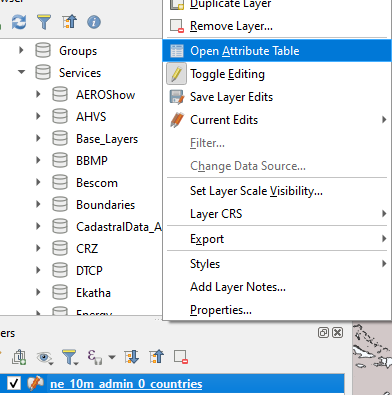
Task: Click the AEROShow folder database icon
Action: [x=60, y=94]
